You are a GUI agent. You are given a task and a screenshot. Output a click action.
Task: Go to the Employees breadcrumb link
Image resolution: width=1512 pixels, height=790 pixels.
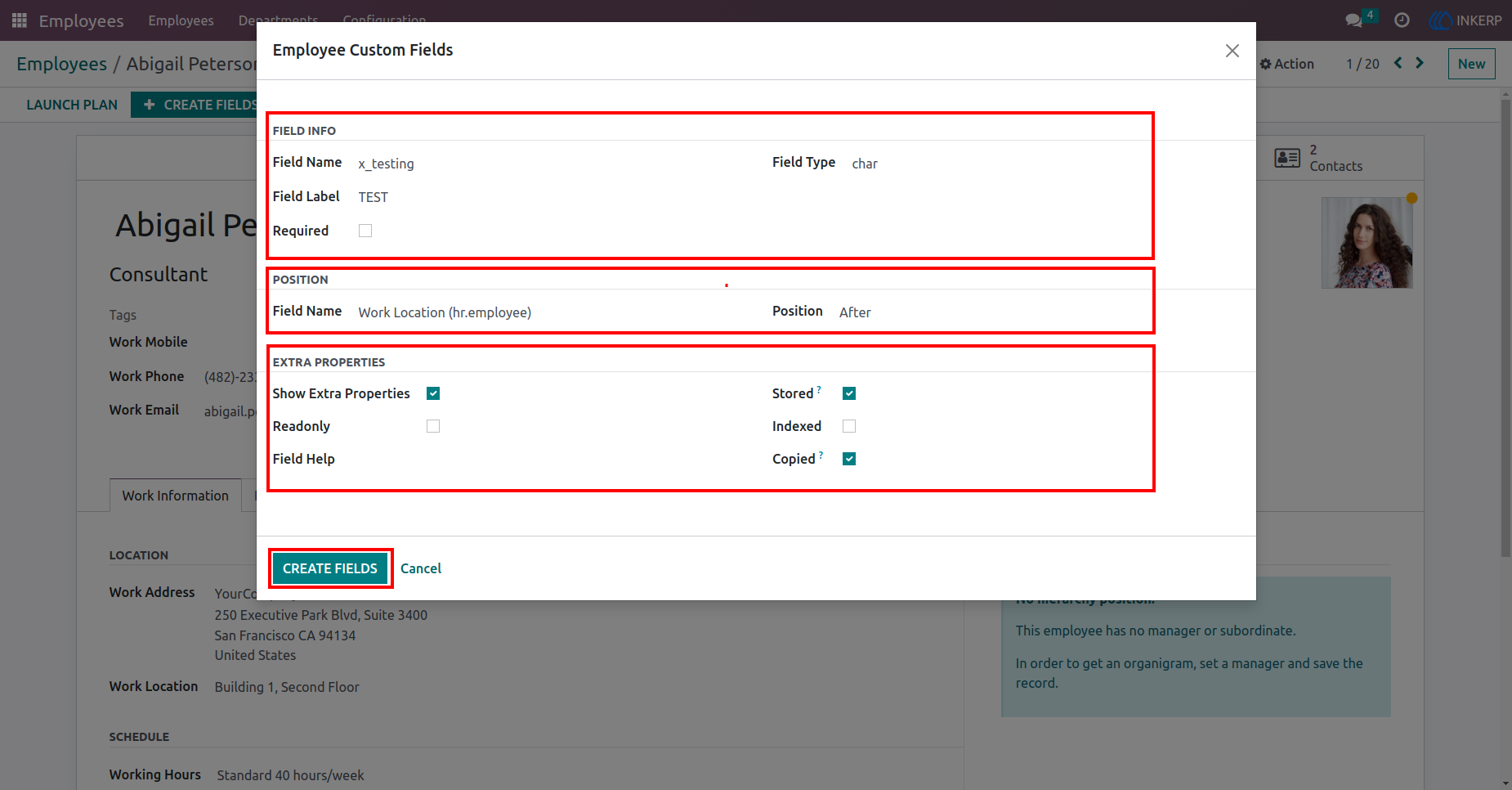click(61, 64)
